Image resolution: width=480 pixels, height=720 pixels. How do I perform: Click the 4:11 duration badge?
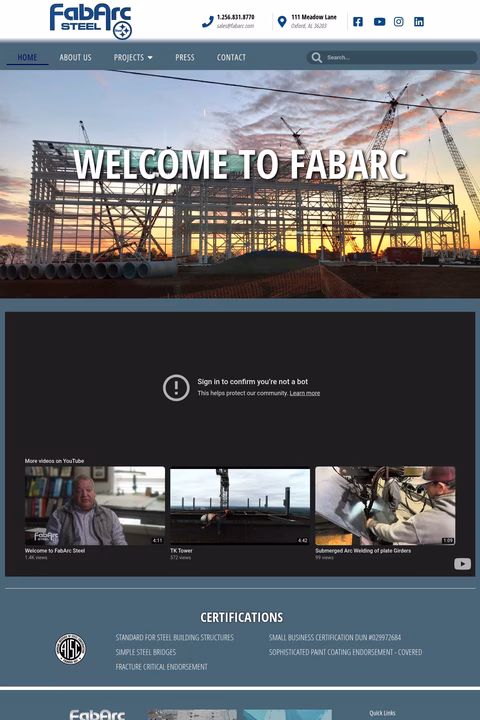[157, 540]
